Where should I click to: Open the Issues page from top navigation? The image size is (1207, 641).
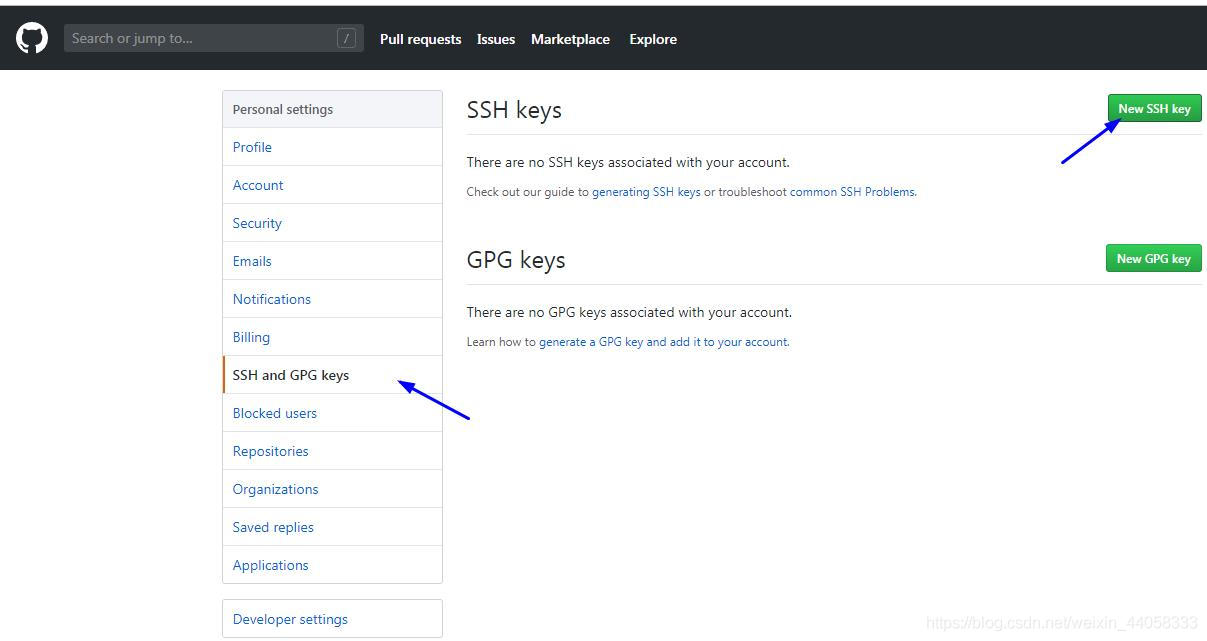496,39
